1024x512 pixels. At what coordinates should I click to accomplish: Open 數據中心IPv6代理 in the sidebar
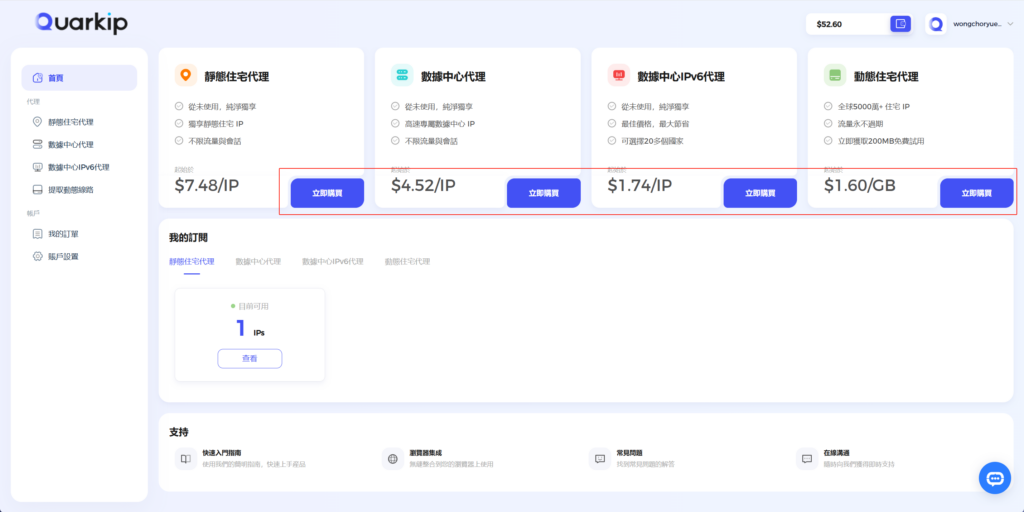click(x=80, y=167)
